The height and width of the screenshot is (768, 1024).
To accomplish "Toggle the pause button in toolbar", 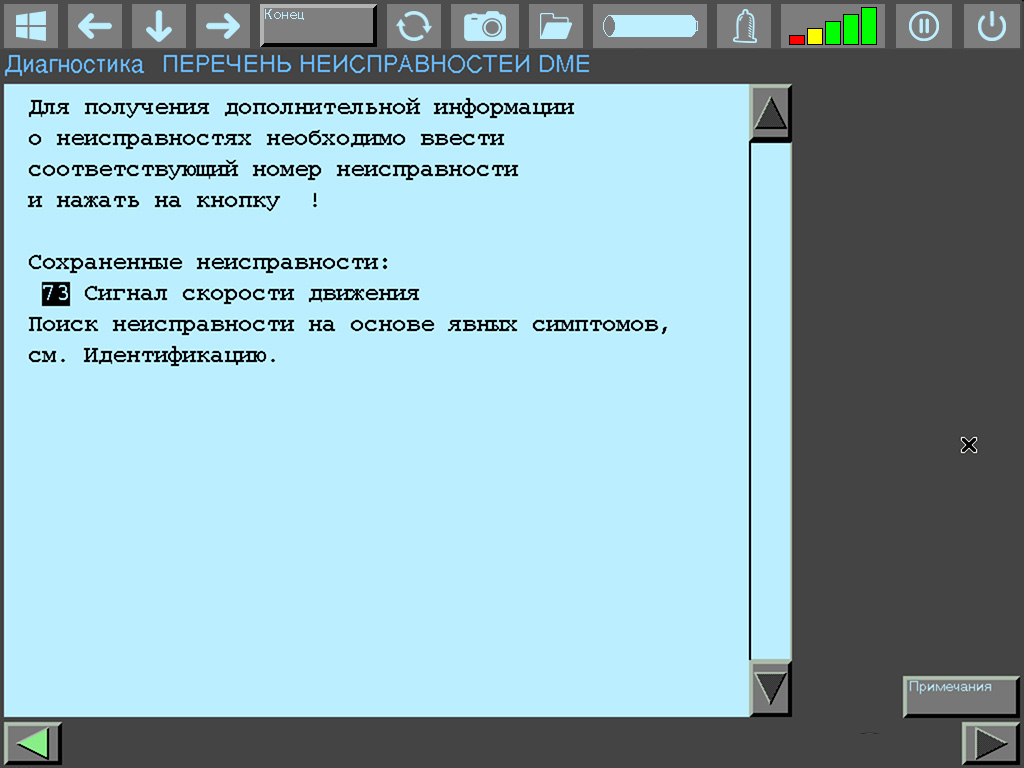I will coord(923,26).
